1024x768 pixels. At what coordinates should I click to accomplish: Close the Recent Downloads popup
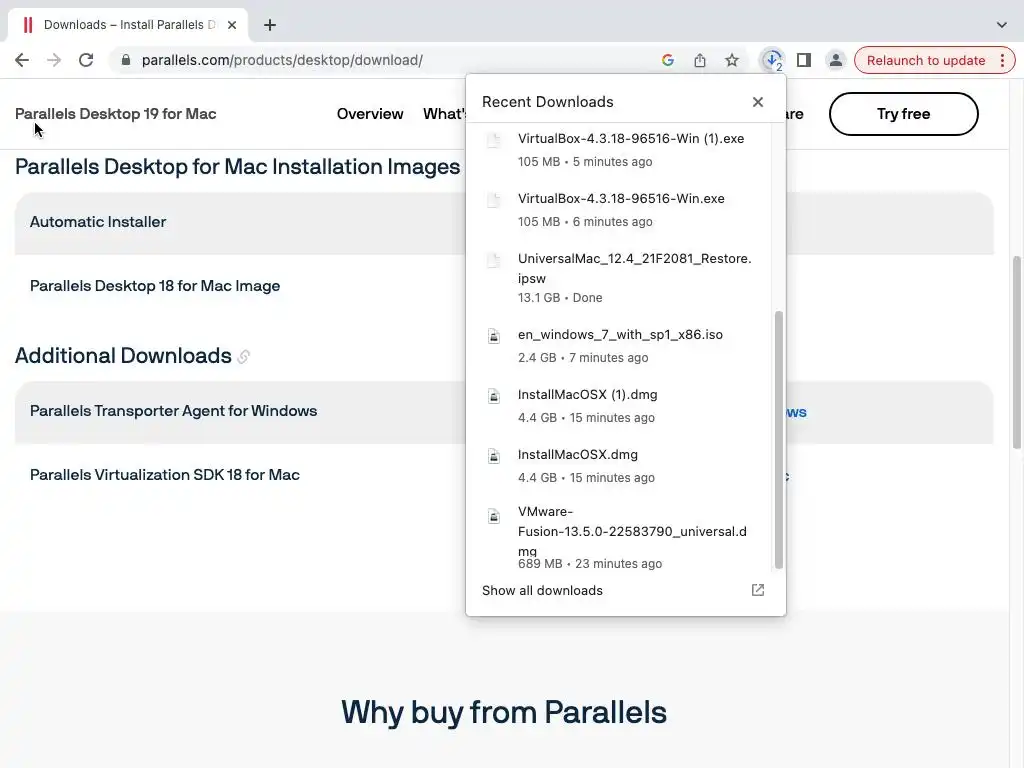click(x=758, y=102)
